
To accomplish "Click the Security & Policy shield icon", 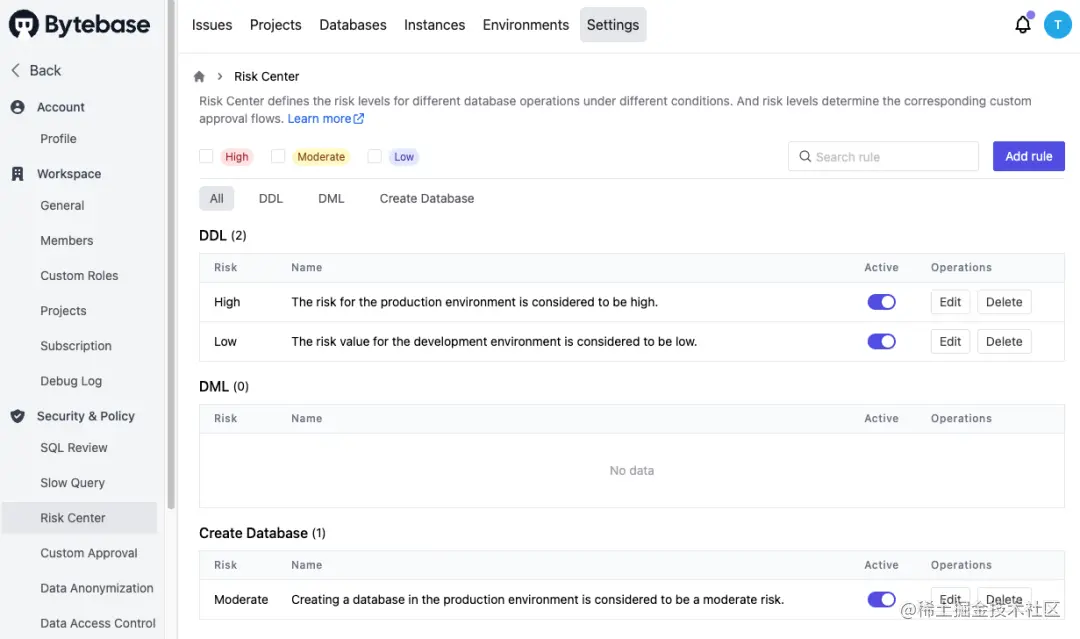I will click(17, 416).
